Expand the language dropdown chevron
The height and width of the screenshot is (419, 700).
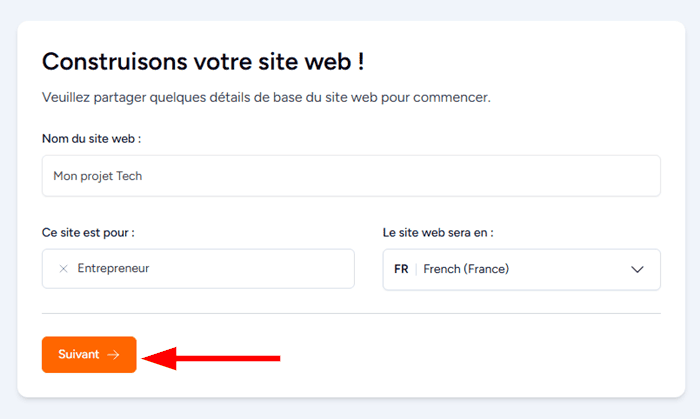coord(637,269)
